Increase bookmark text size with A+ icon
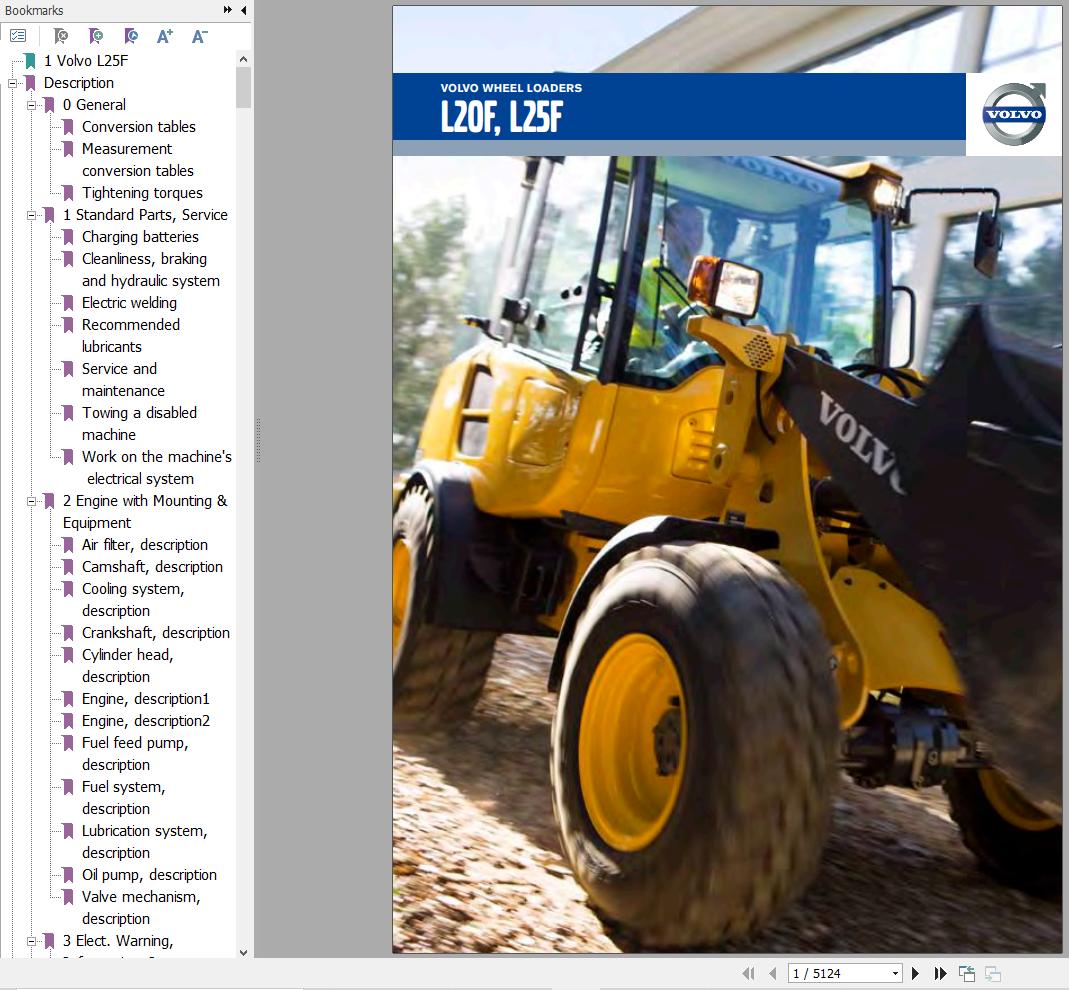 tap(164, 35)
